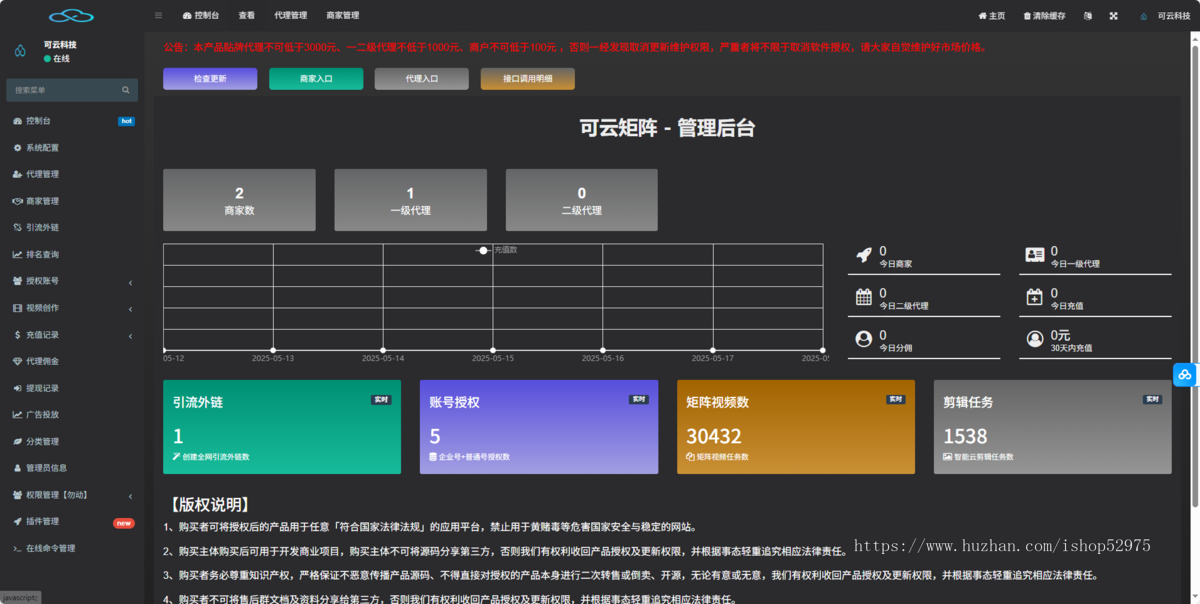Viewport: 1200px width, 604px height.
Task: Click the hot badge next to 控制台
Action: tap(126, 121)
